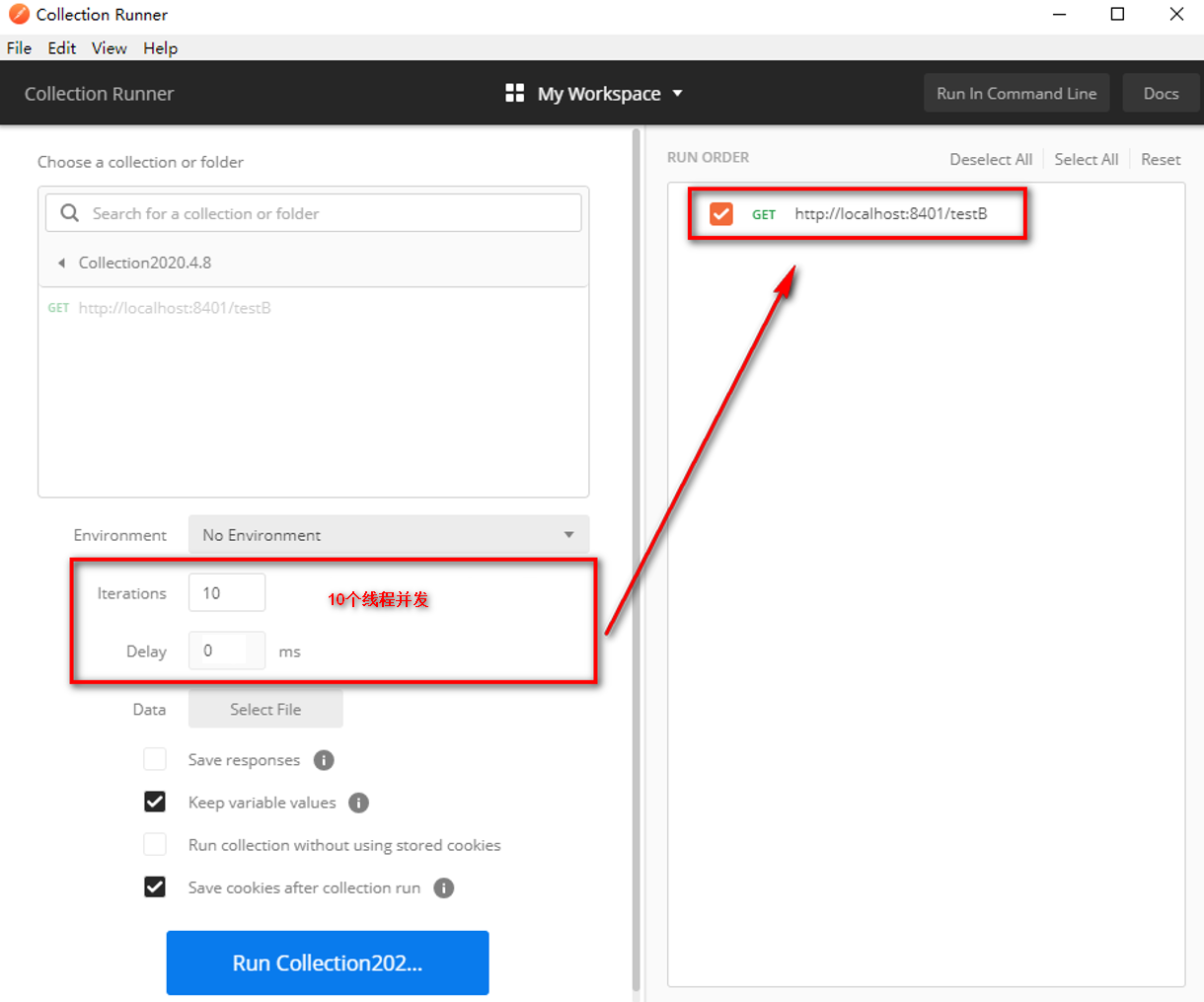Open the Environment dropdown
The image size is (1204, 1002).
tap(389, 534)
